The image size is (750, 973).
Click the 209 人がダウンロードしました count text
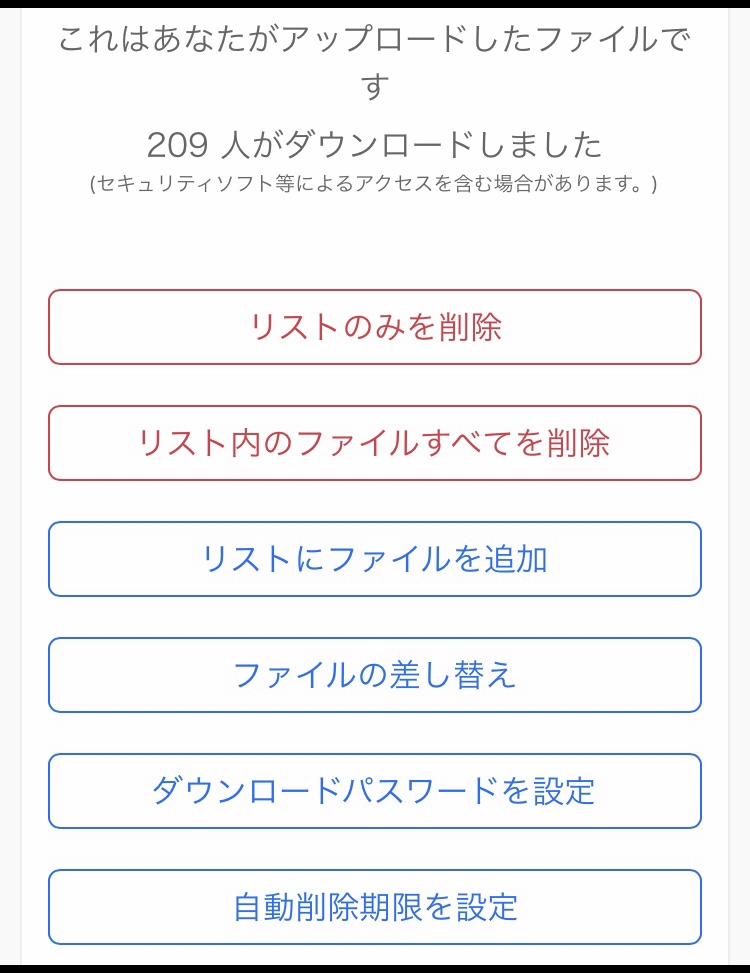pos(375,146)
